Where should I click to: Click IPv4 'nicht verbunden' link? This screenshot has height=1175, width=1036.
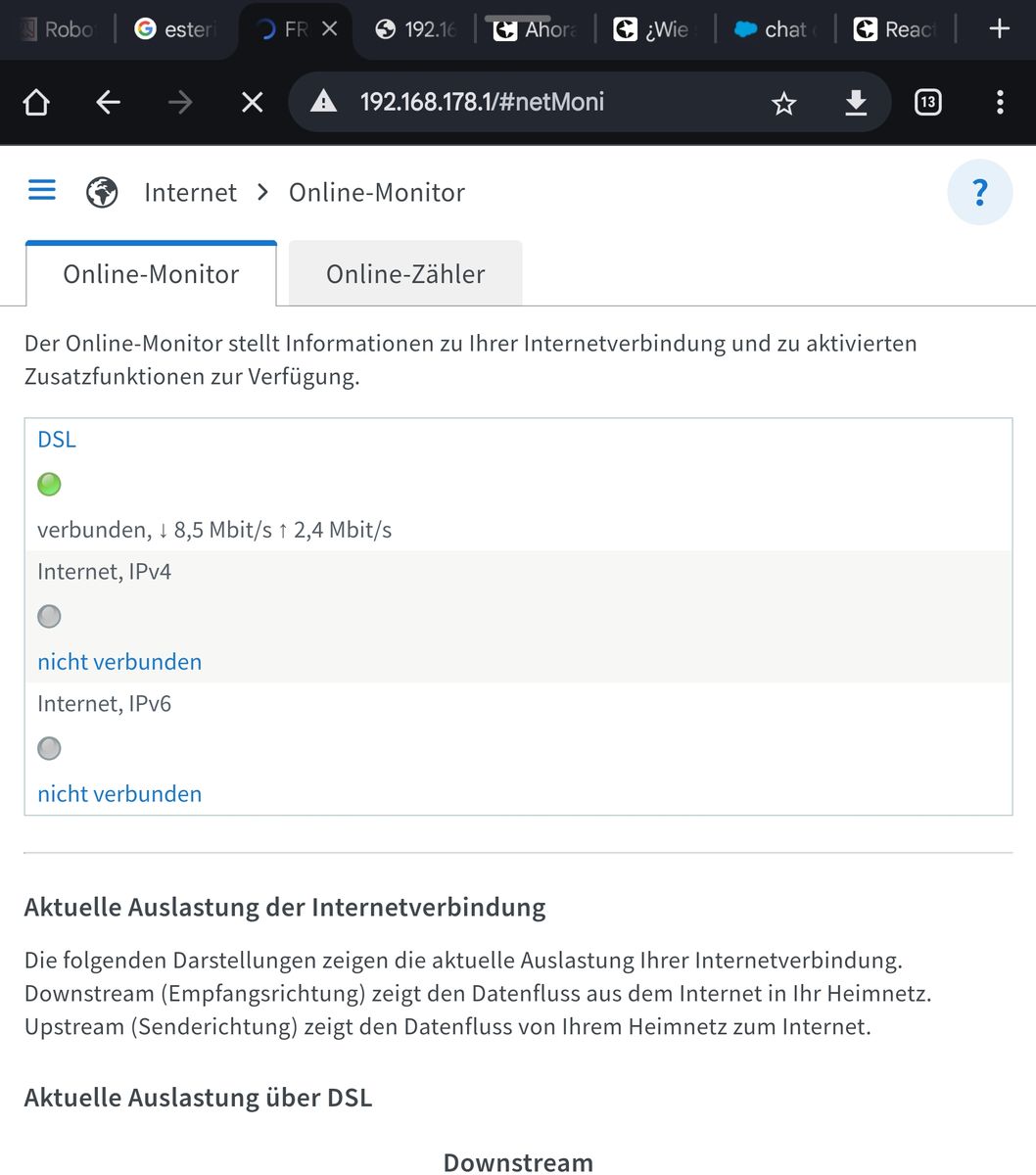pos(119,662)
